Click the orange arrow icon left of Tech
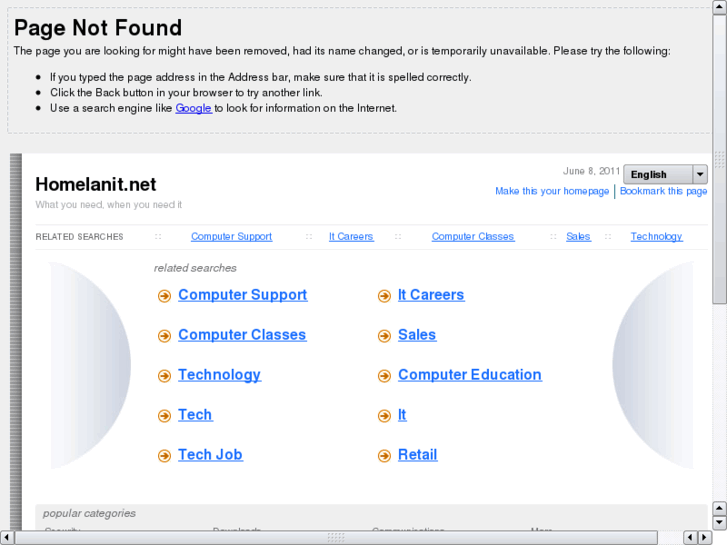The image size is (727, 545). (164, 416)
